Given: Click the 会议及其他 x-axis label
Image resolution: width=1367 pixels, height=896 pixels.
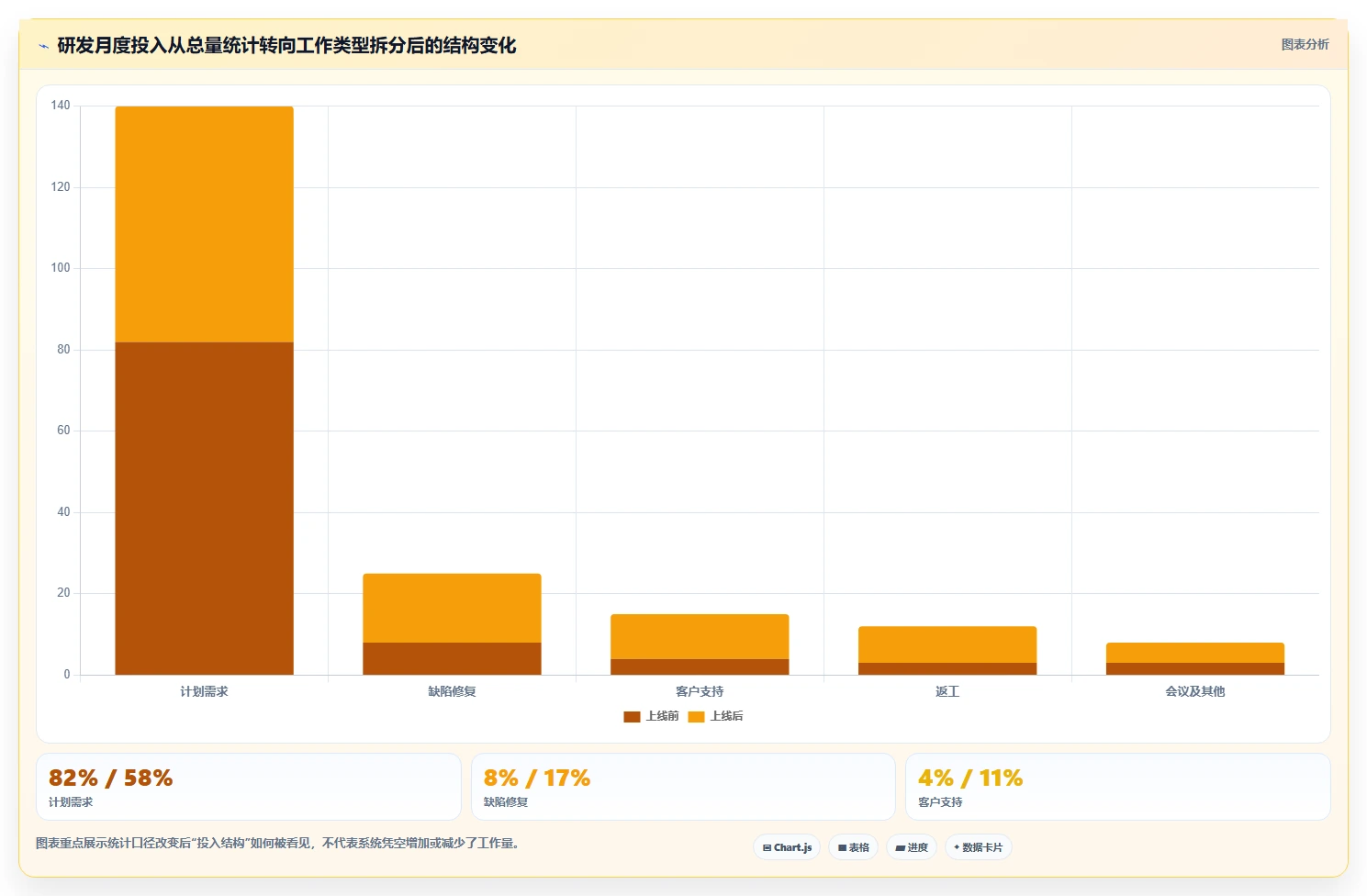Looking at the screenshot, I should (1195, 691).
